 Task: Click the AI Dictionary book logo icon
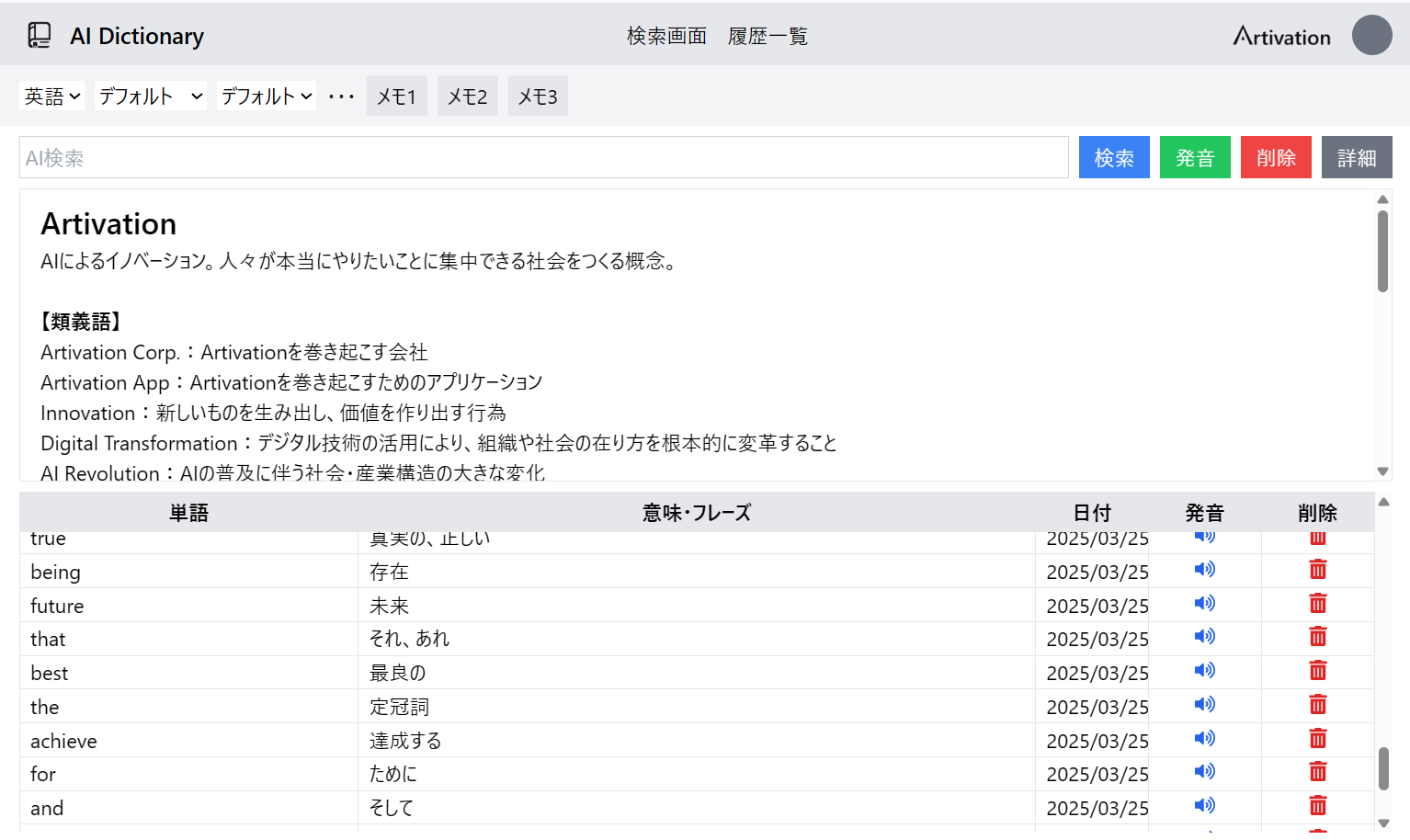click(x=40, y=35)
